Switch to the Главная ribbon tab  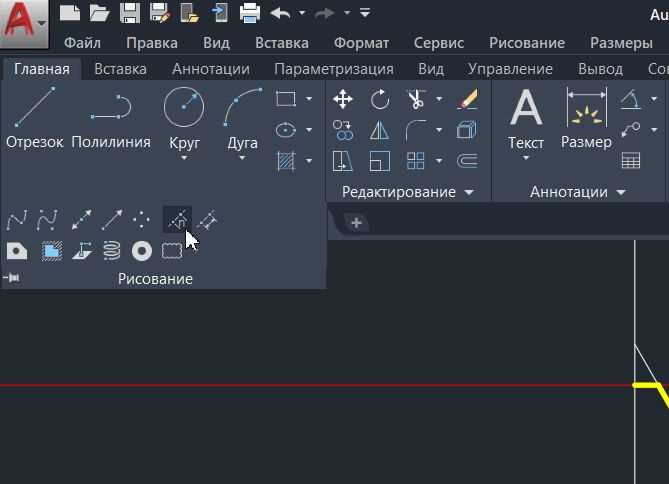point(42,69)
